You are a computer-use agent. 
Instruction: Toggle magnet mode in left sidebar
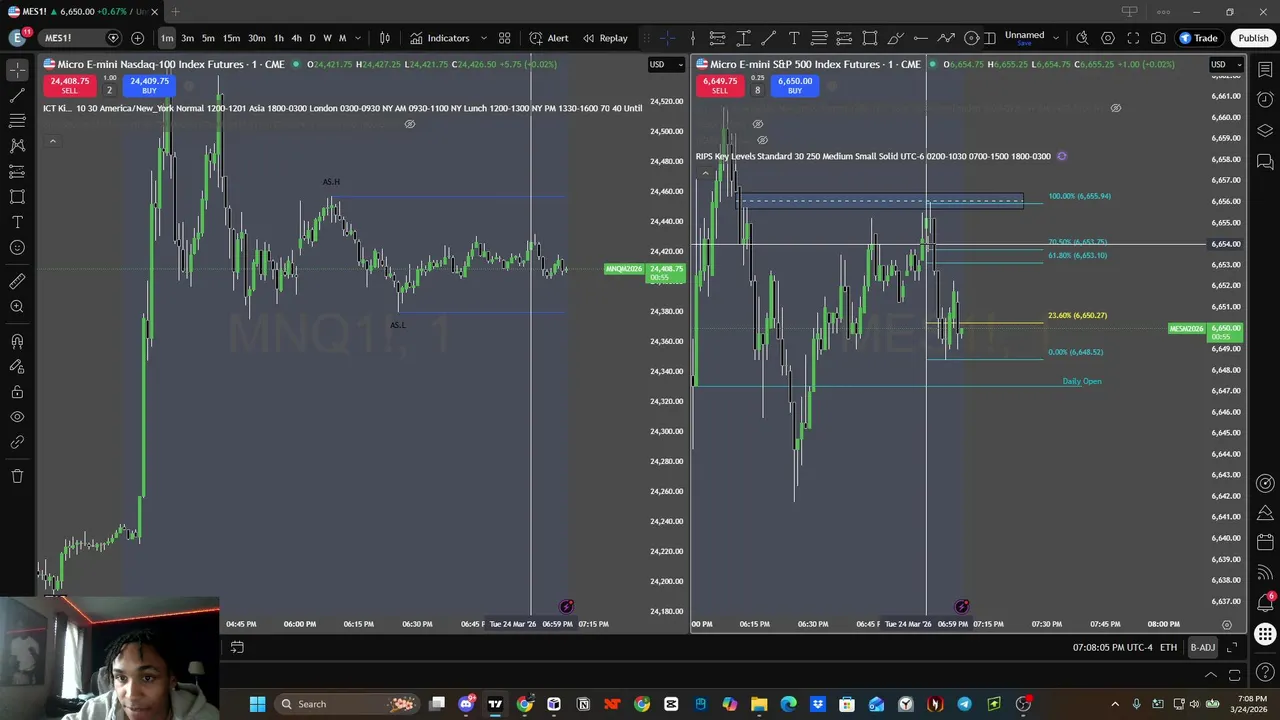tap(17, 341)
